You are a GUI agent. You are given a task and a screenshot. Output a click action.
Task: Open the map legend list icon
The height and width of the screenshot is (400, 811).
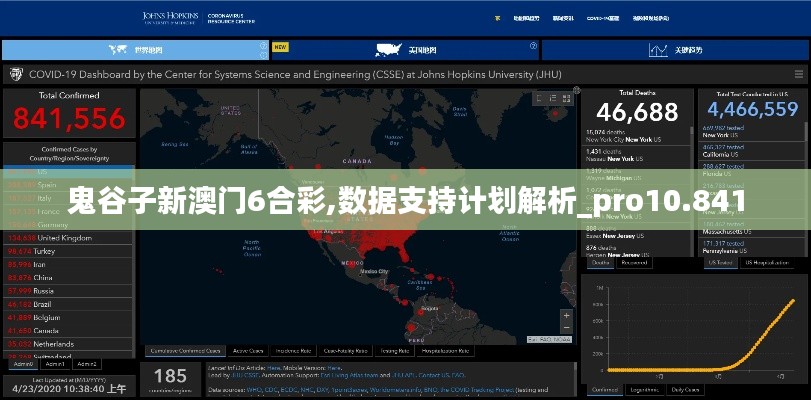[551, 98]
